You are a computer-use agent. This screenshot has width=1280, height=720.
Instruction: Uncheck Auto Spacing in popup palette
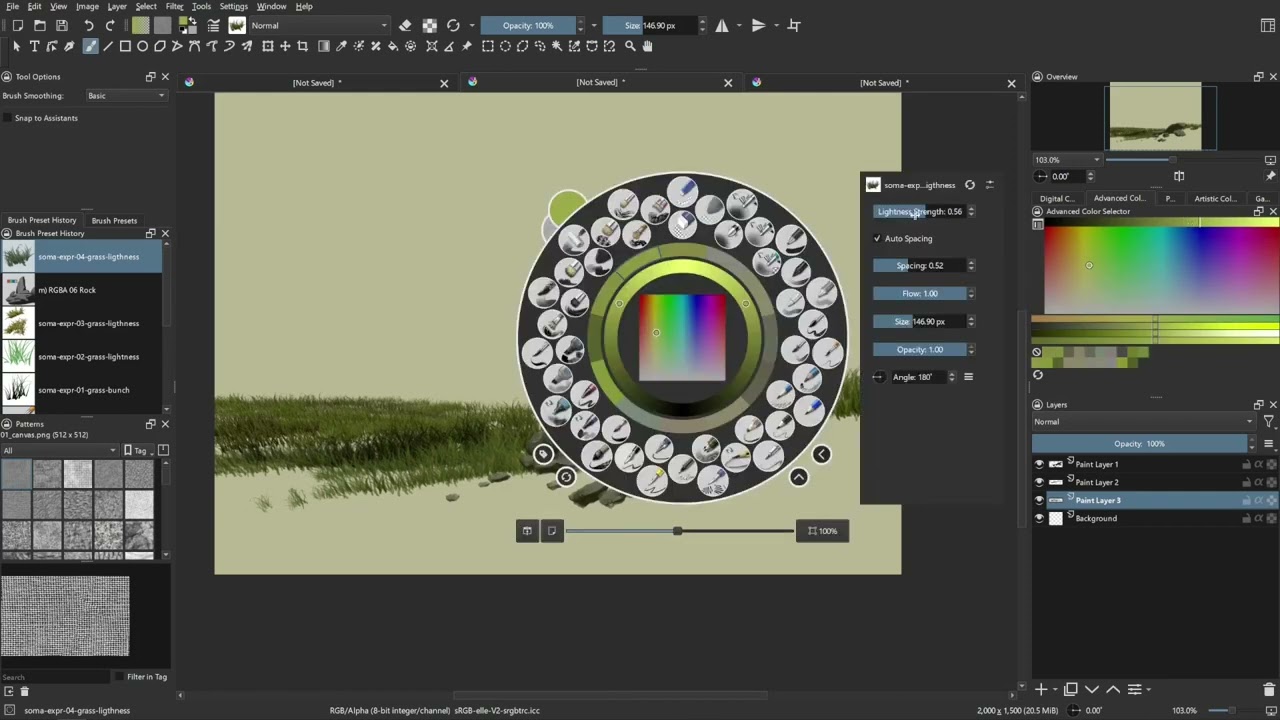click(877, 238)
